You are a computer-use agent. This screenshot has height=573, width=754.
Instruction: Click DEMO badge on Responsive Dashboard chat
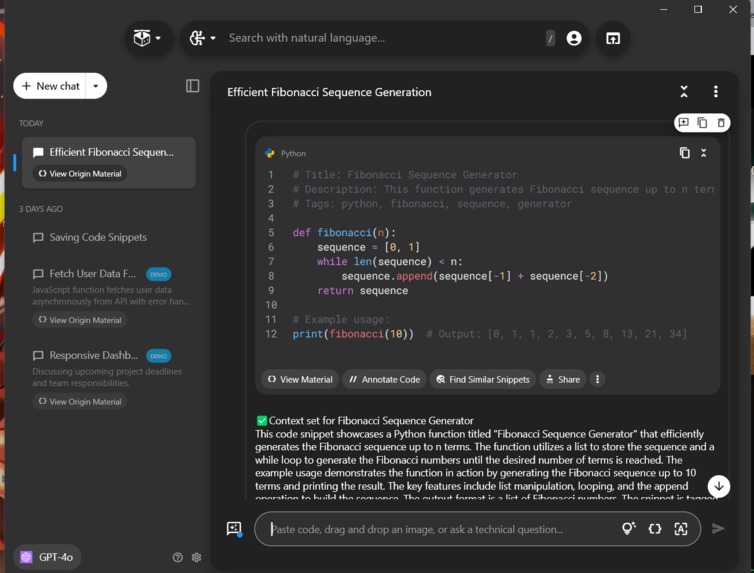coord(158,356)
